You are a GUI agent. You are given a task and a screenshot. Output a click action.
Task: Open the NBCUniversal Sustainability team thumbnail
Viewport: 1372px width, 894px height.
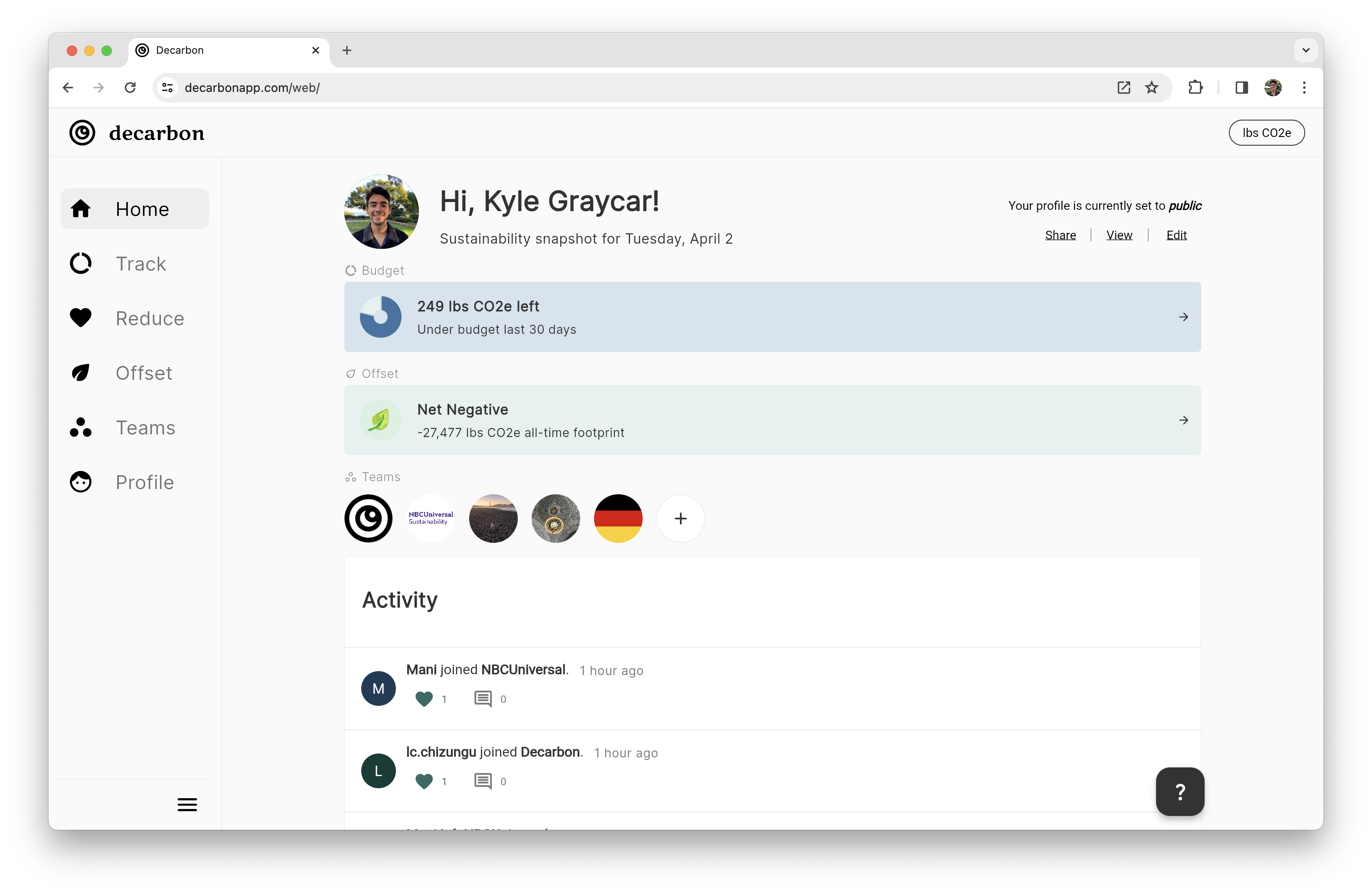pos(431,518)
